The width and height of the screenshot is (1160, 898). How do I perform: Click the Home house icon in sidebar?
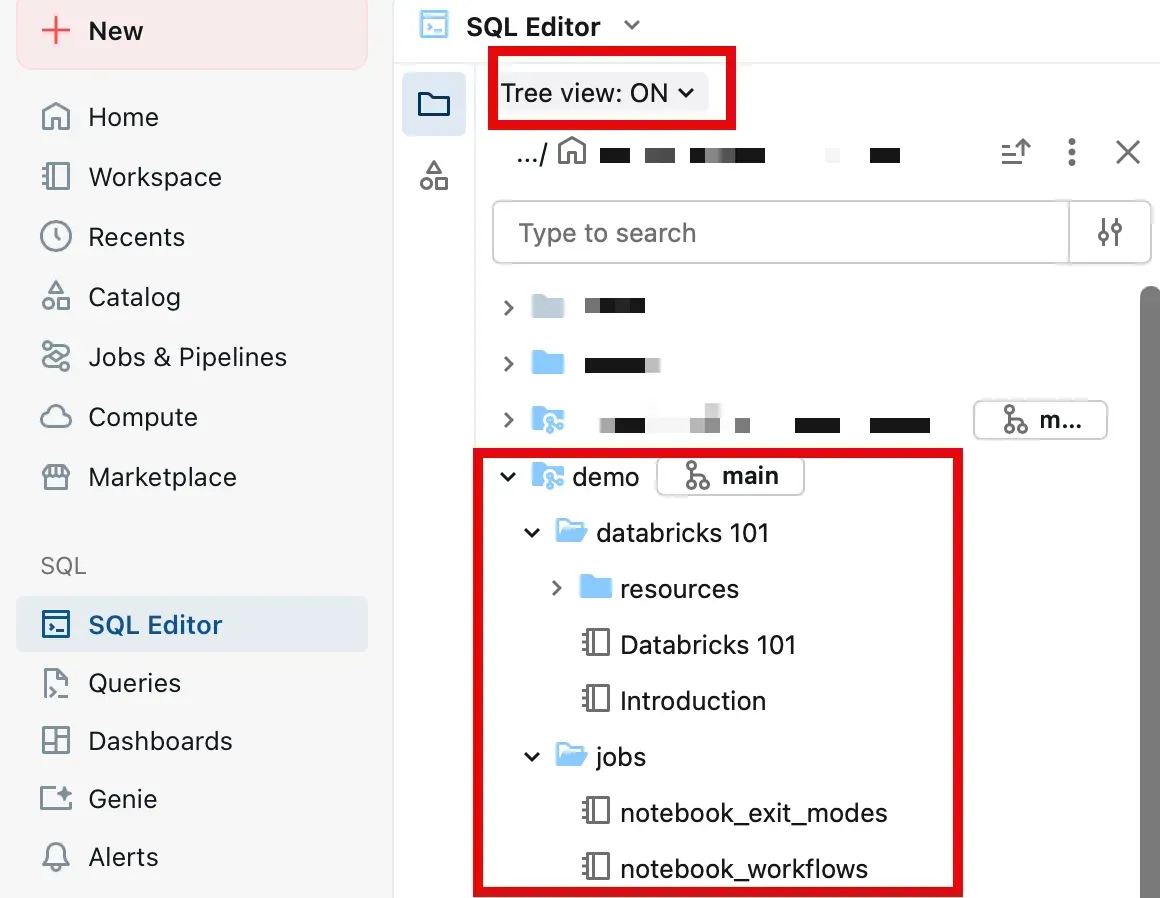(55, 117)
